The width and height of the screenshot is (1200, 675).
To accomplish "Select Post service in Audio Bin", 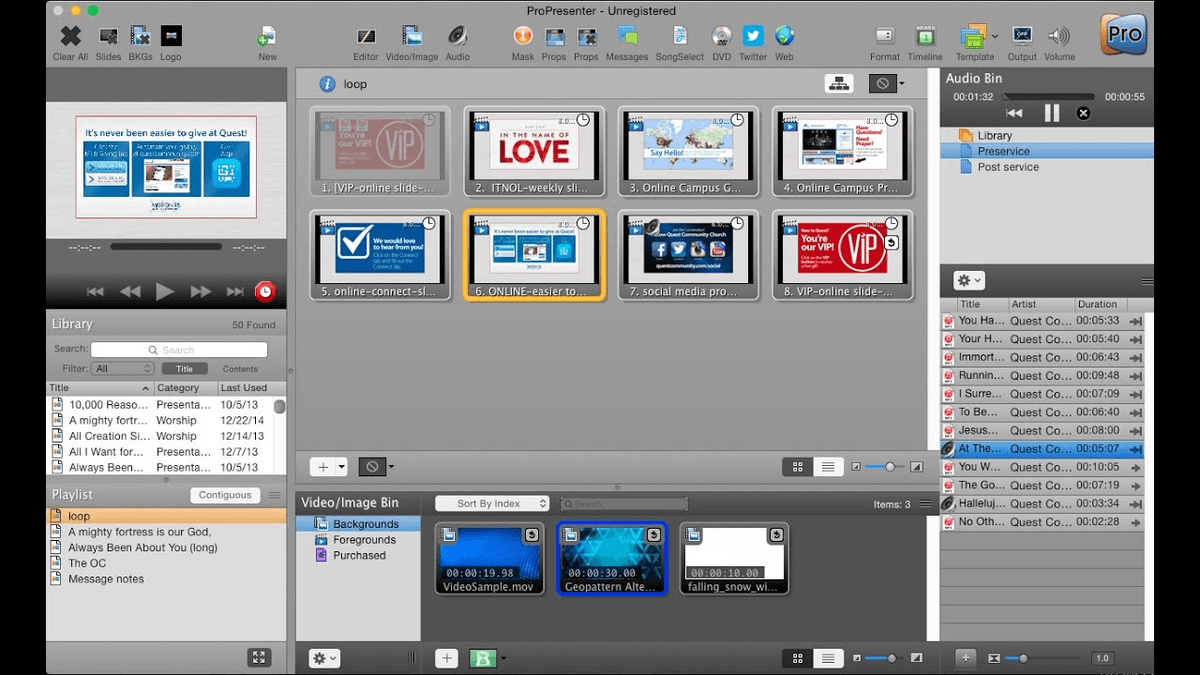I will (x=1007, y=167).
